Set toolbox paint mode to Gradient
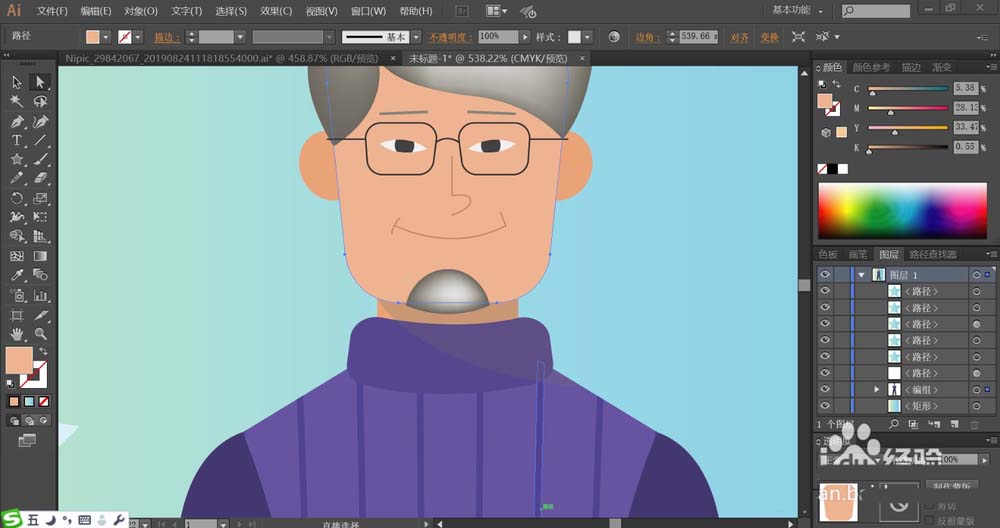This screenshot has height=528, width=1000. pos(29,402)
